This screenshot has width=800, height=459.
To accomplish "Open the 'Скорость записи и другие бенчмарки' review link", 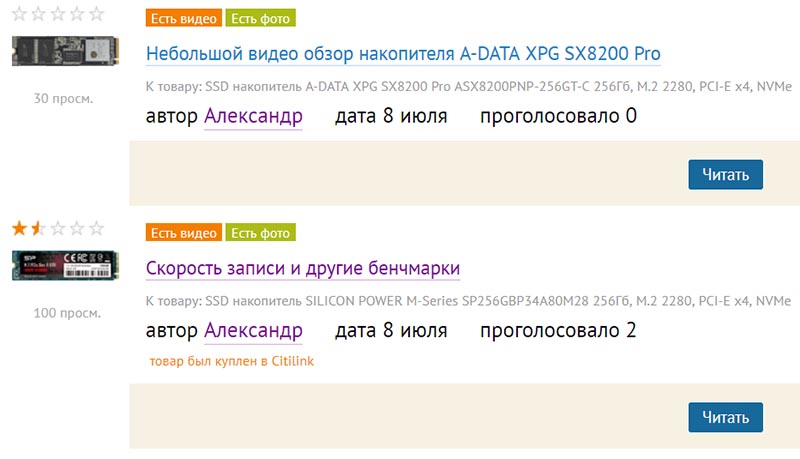I will pos(303,268).
